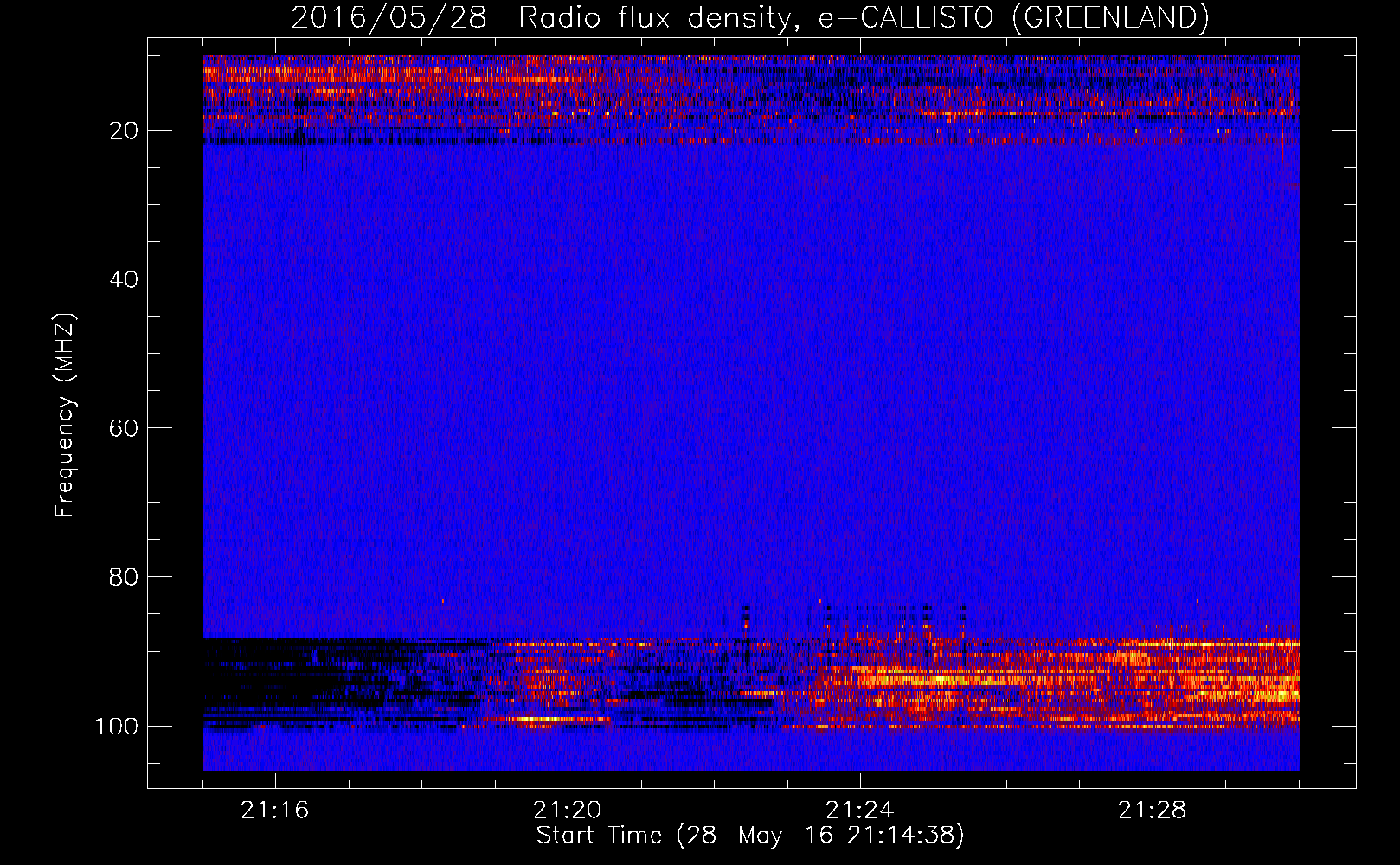Click the plot title '2016/05/28 Radio flux density'

click(x=749, y=17)
